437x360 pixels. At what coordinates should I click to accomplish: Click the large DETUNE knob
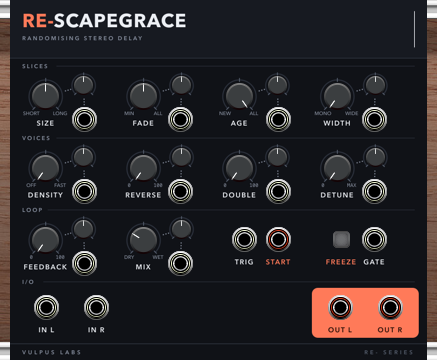tap(337, 167)
